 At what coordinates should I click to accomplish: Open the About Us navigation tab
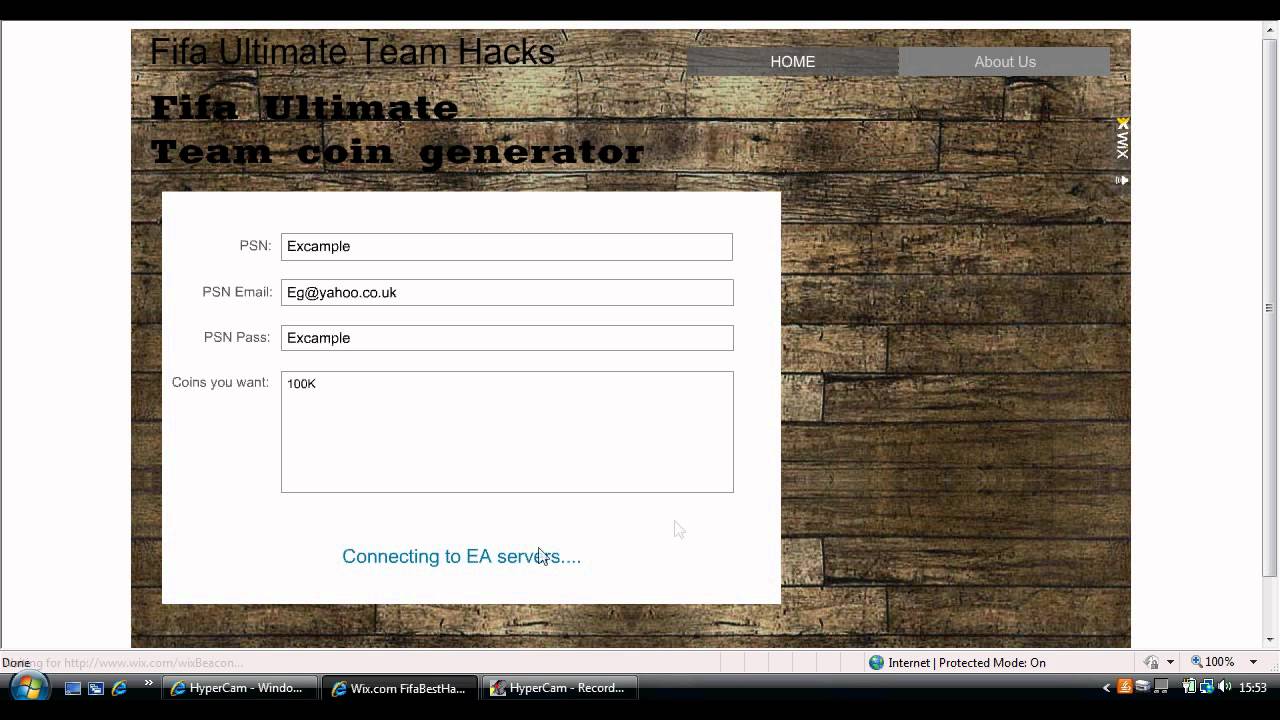pos(1005,62)
